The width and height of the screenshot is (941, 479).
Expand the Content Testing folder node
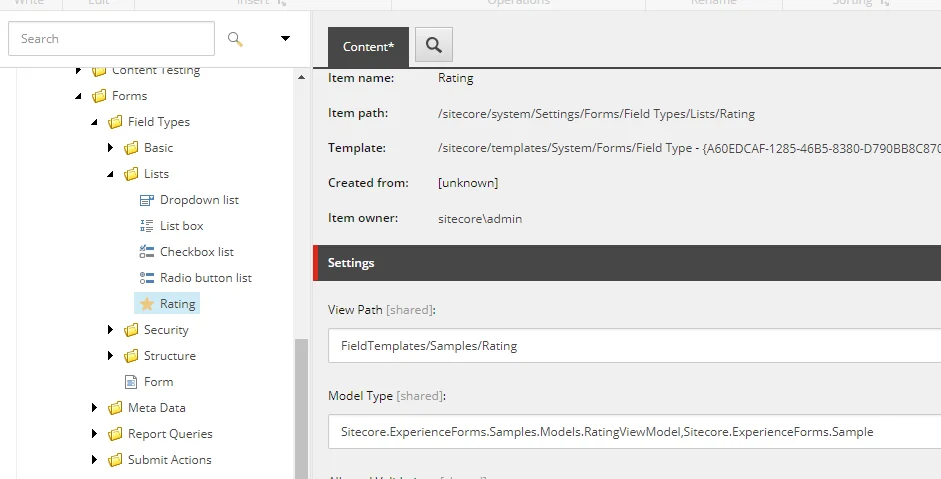(x=79, y=71)
